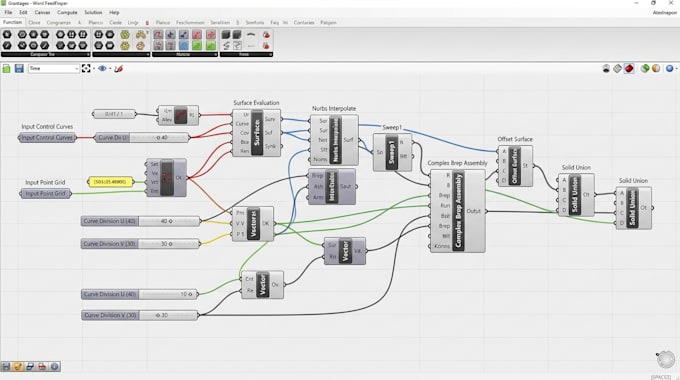Expand the third ribbon panel's black bar arrow
Viewport: 680px width, 380px height.
(x=216, y=55)
